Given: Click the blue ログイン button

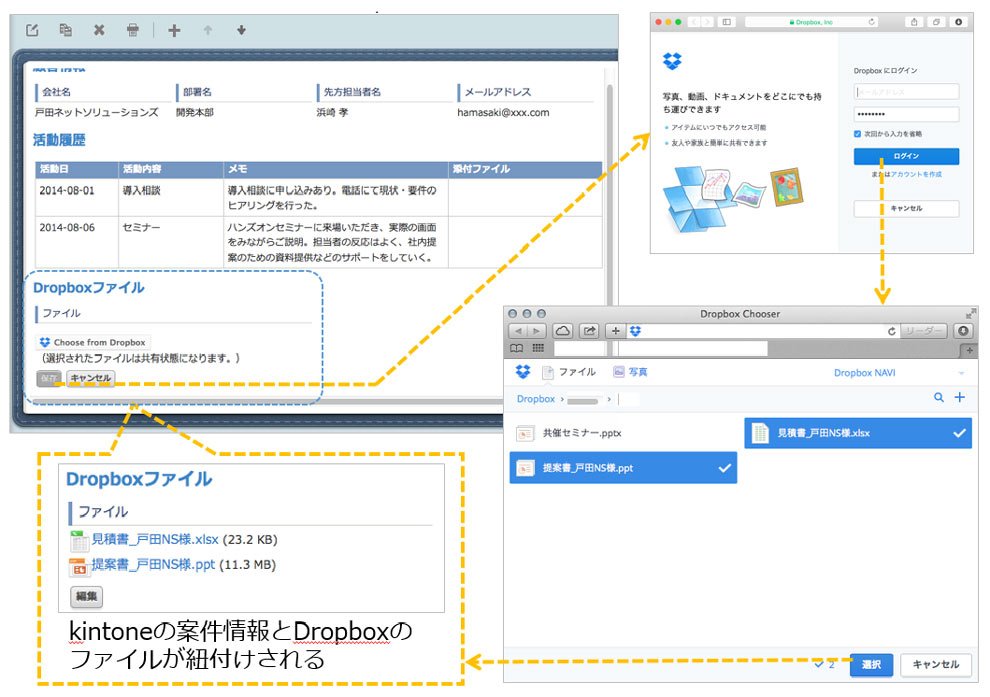Looking at the screenshot, I should coord(906,156).
